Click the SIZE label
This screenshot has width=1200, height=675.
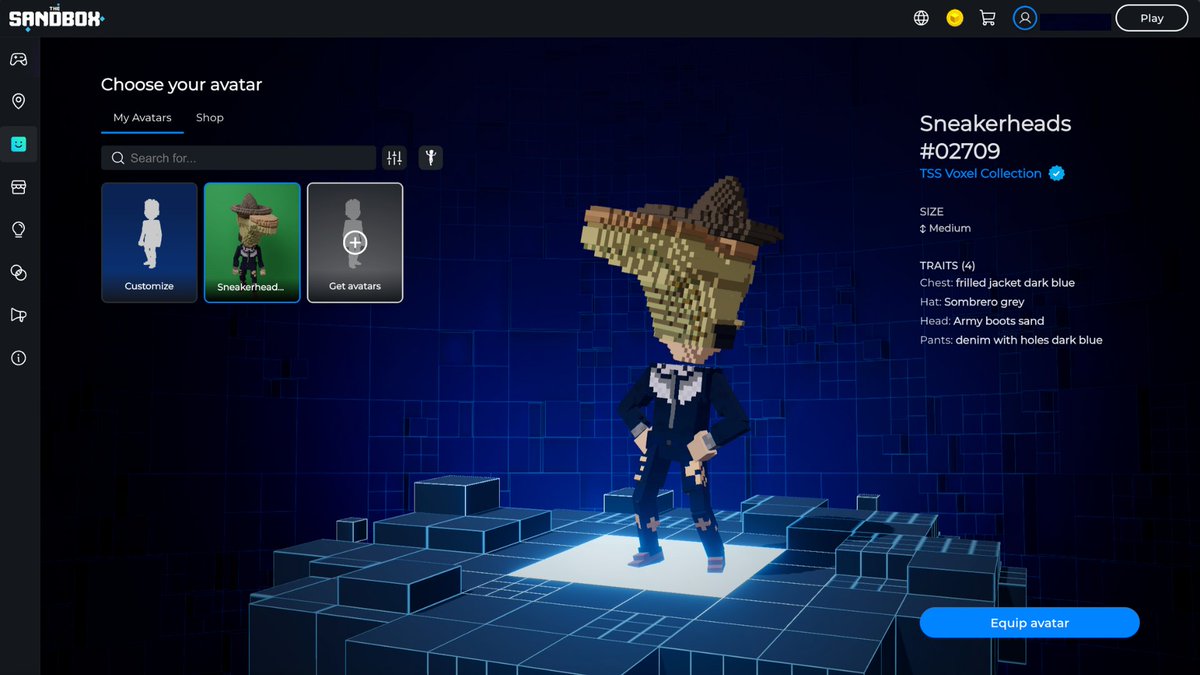click(x=932, y=212)
